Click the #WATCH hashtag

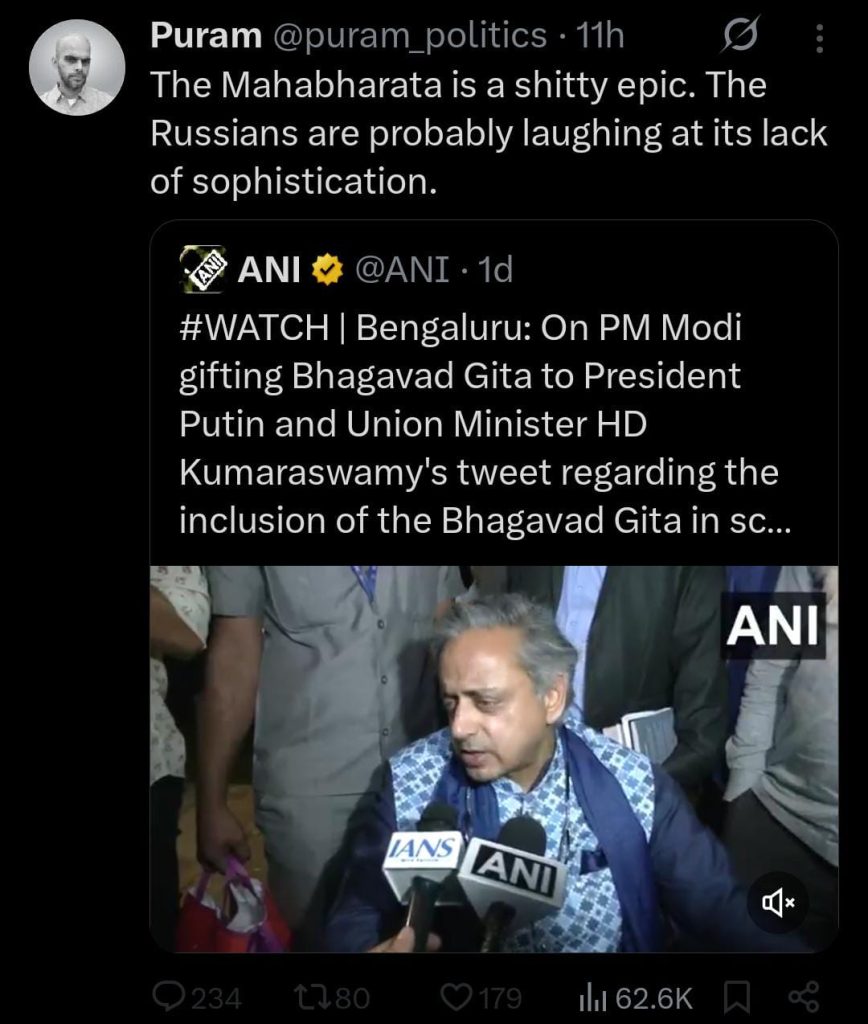click(260, 328)
